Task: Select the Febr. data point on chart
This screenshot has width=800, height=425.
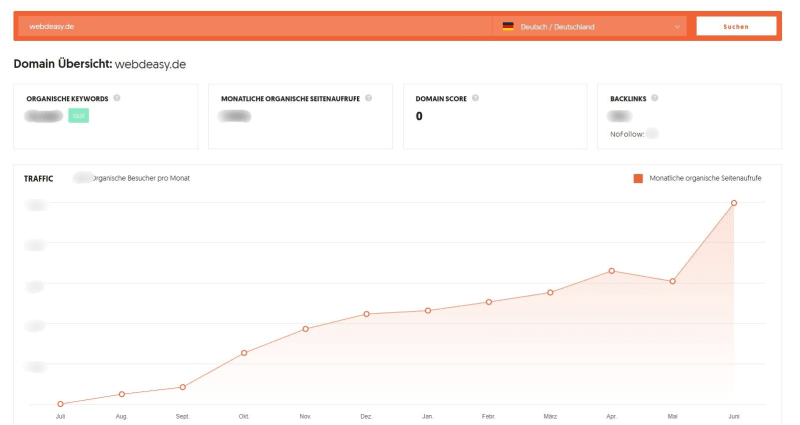Action: click(x=489, y=302)
